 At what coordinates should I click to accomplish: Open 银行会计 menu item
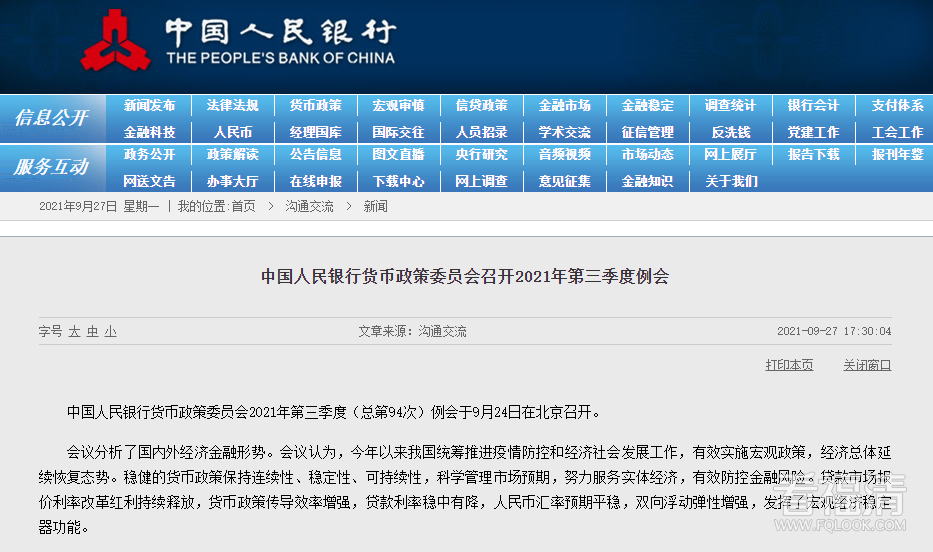click(x=813, y=106)
